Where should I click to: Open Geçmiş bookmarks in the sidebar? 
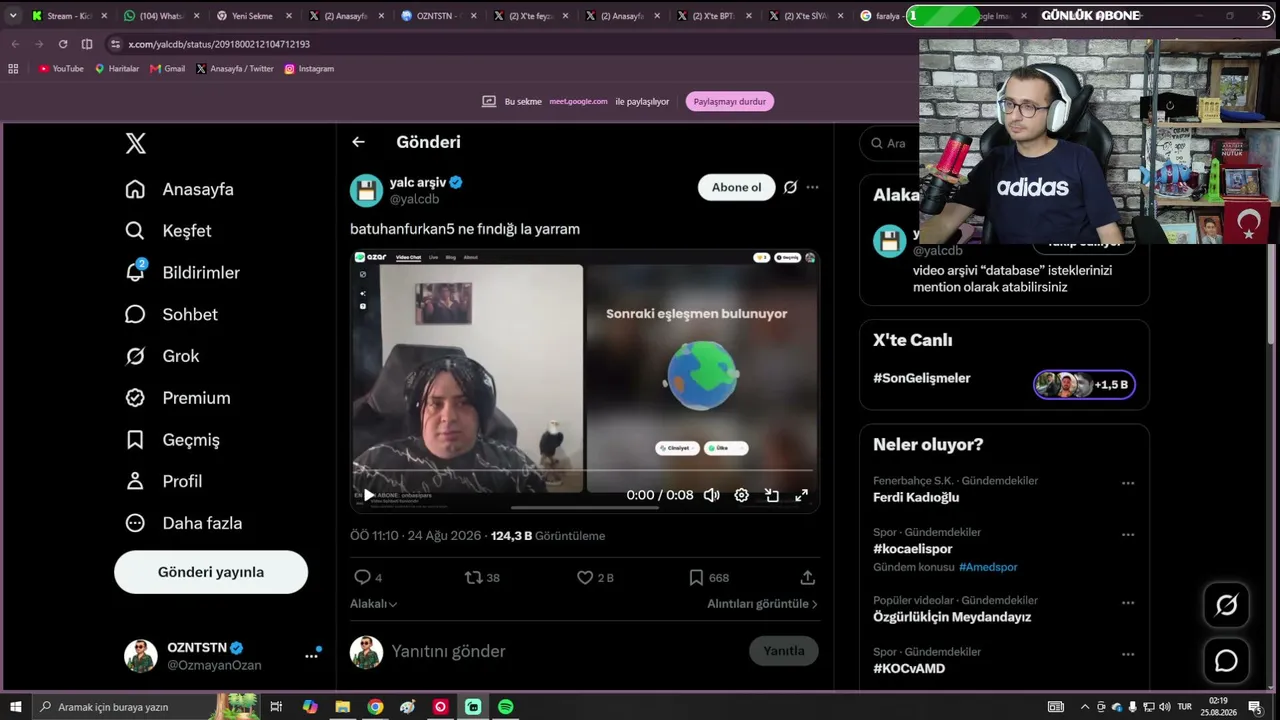pos(172,440)
